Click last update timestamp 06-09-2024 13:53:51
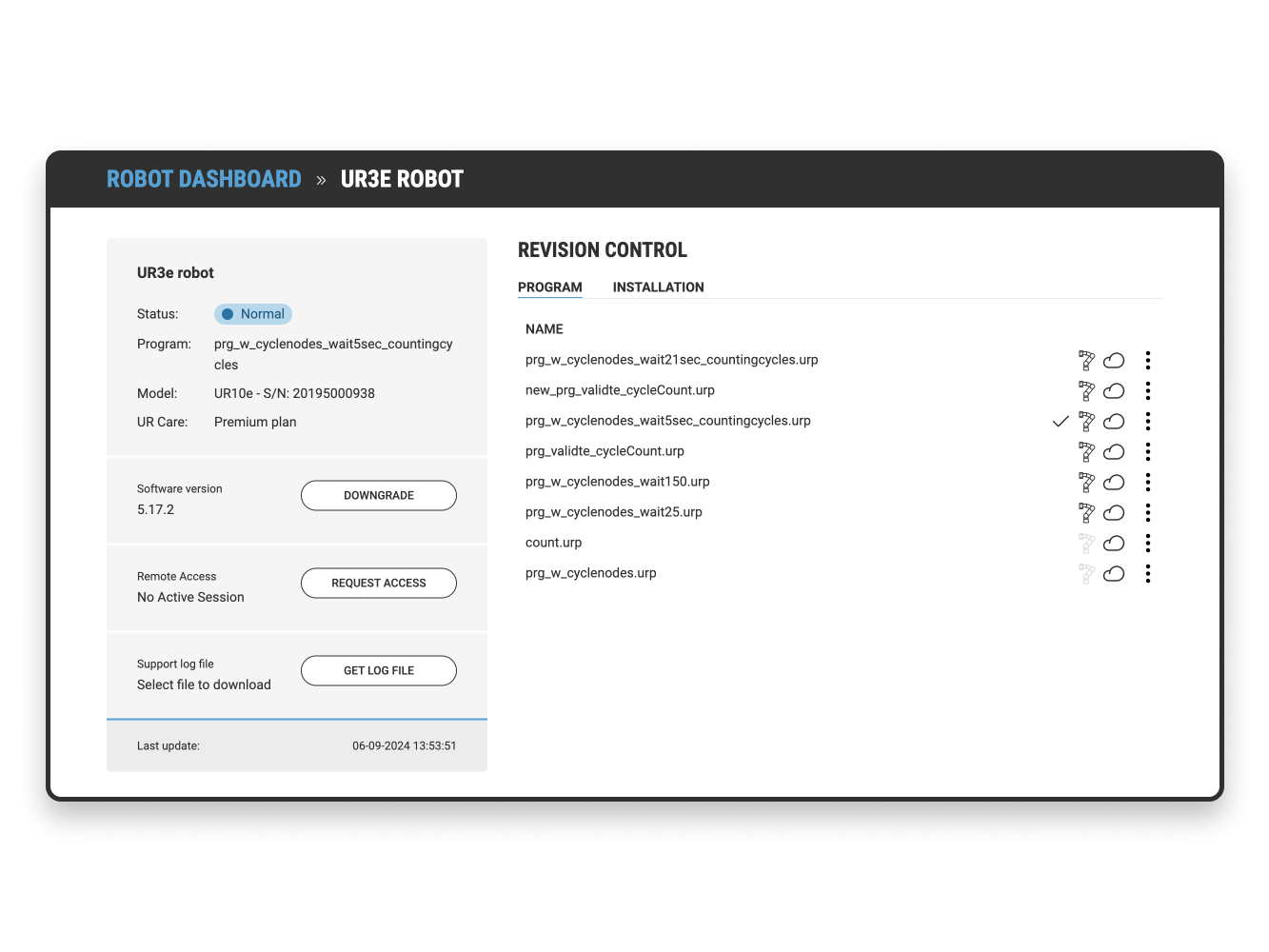 (405, 745)
